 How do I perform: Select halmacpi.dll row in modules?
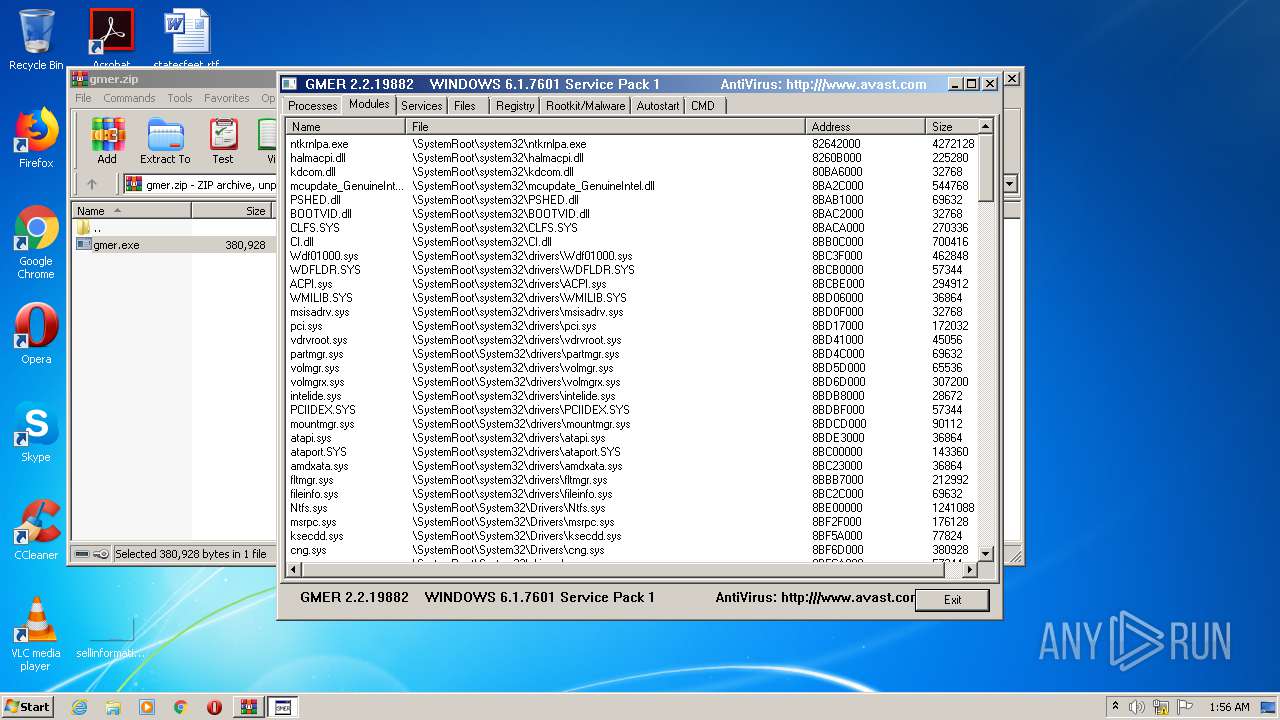click(x=631, y=158)
